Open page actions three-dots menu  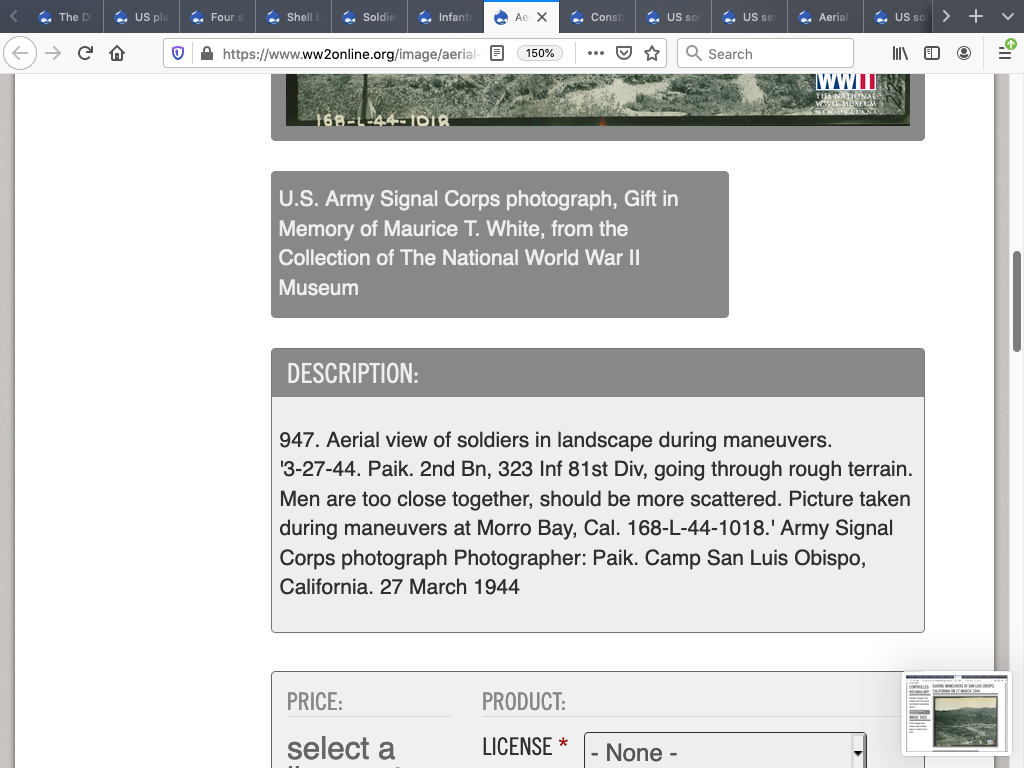coord(595,54)
